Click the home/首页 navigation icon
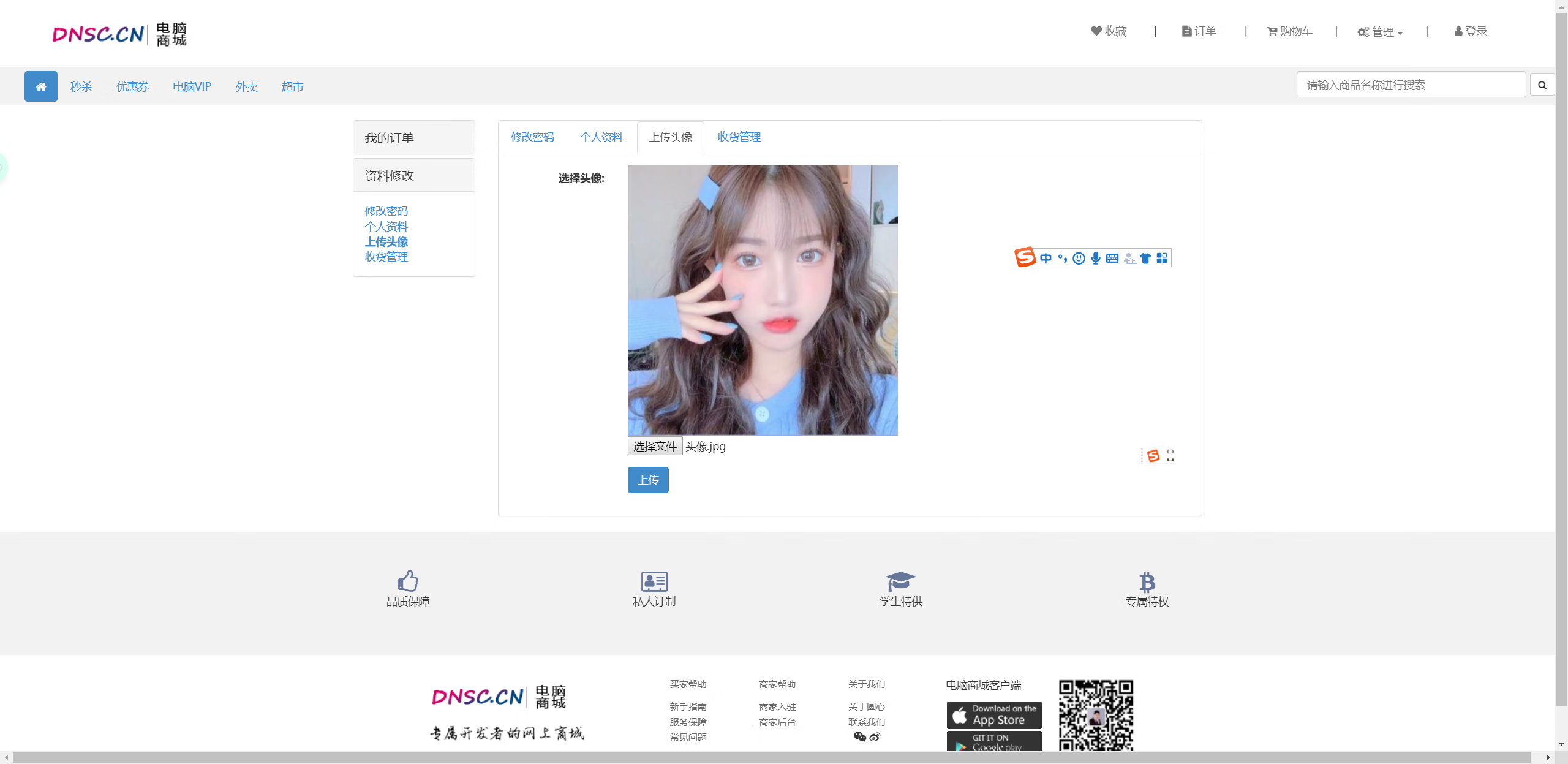This screenshot has width=1568, height=764. (x=40, y=86)
